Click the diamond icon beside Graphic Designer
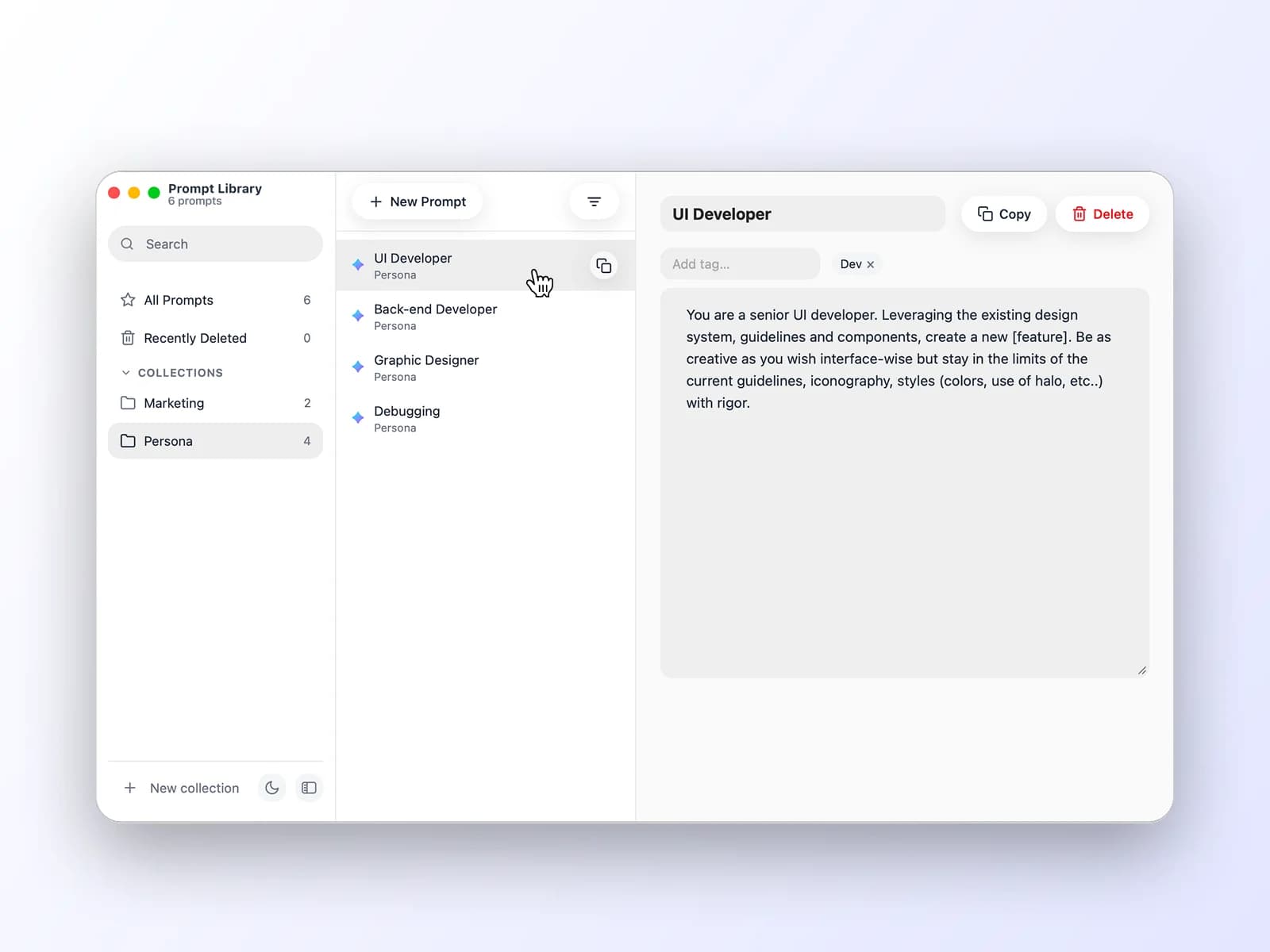Screen dimensions: 1270x952 tap(357, 367)
